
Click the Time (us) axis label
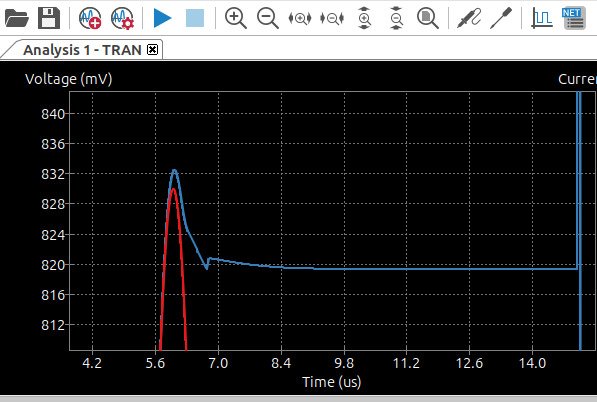point(332,382)
